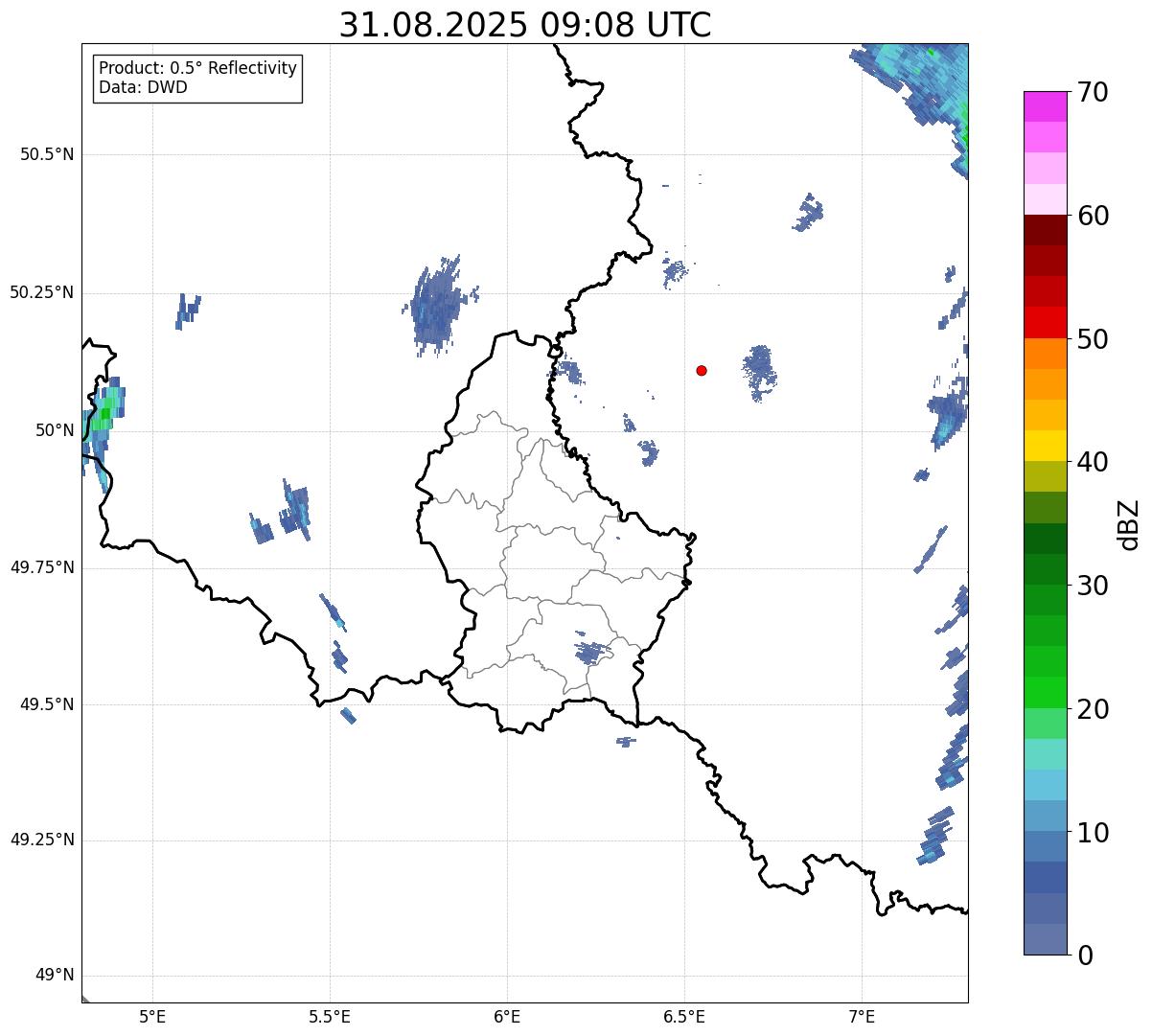Click the 49.75°N latitude label
The height and width of the screenshot is (1036, 1152).
[x=42, y=567]
